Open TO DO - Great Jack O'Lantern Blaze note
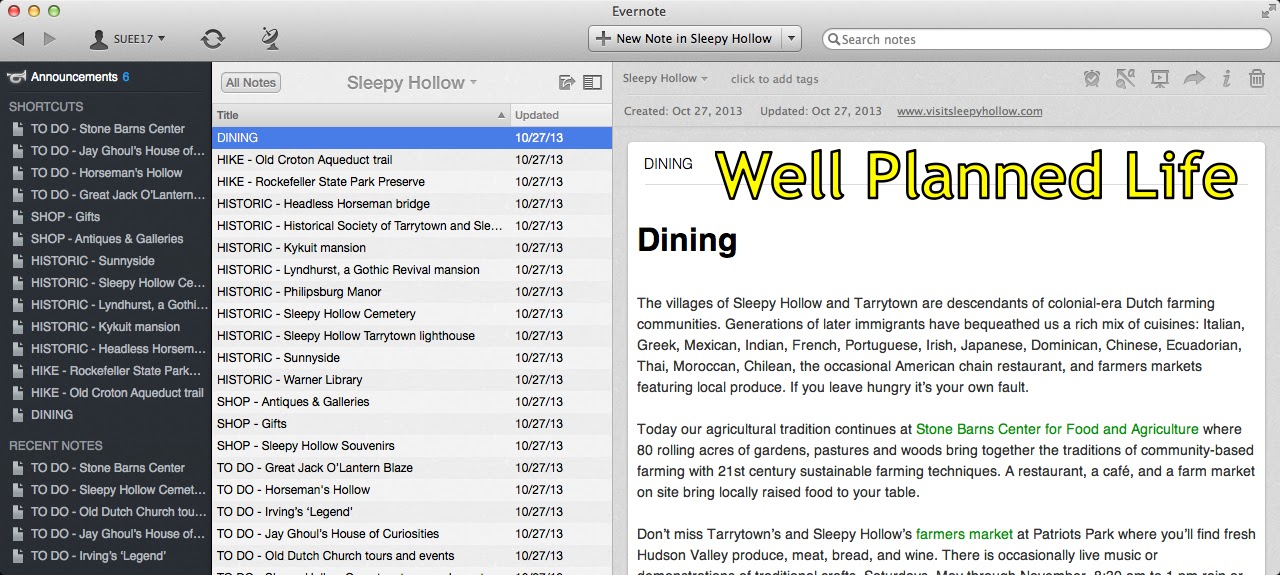The width and height of the screenshot is (1280, 575). click(412, 468)
